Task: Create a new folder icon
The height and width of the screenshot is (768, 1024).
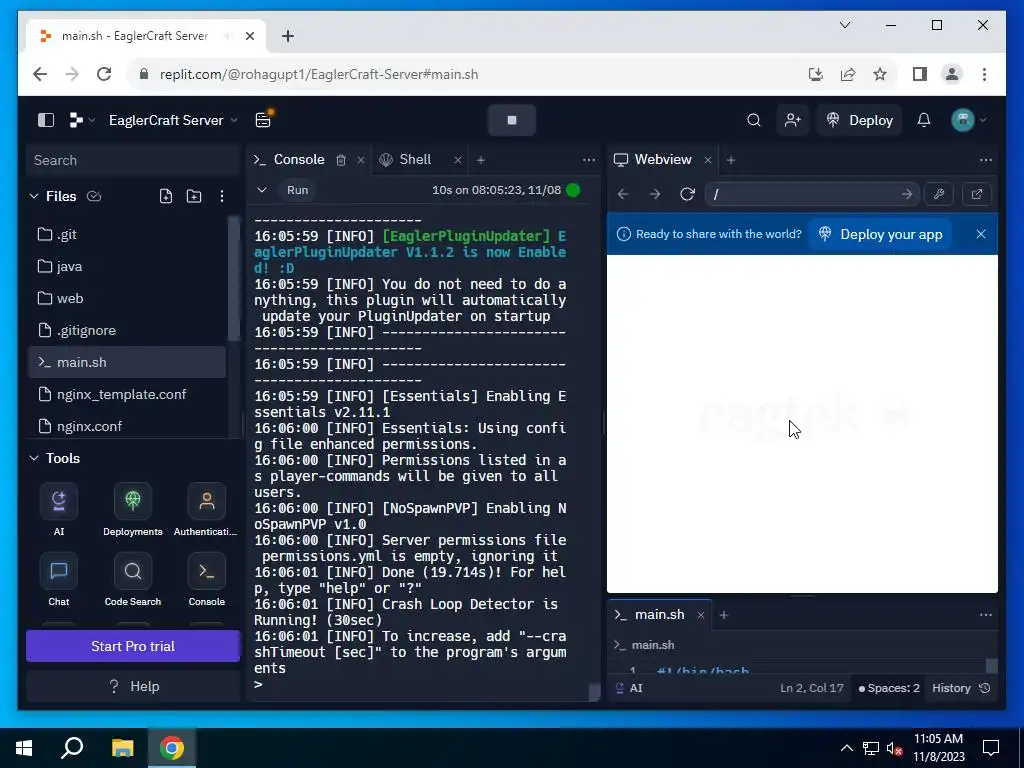Action: 194,196
